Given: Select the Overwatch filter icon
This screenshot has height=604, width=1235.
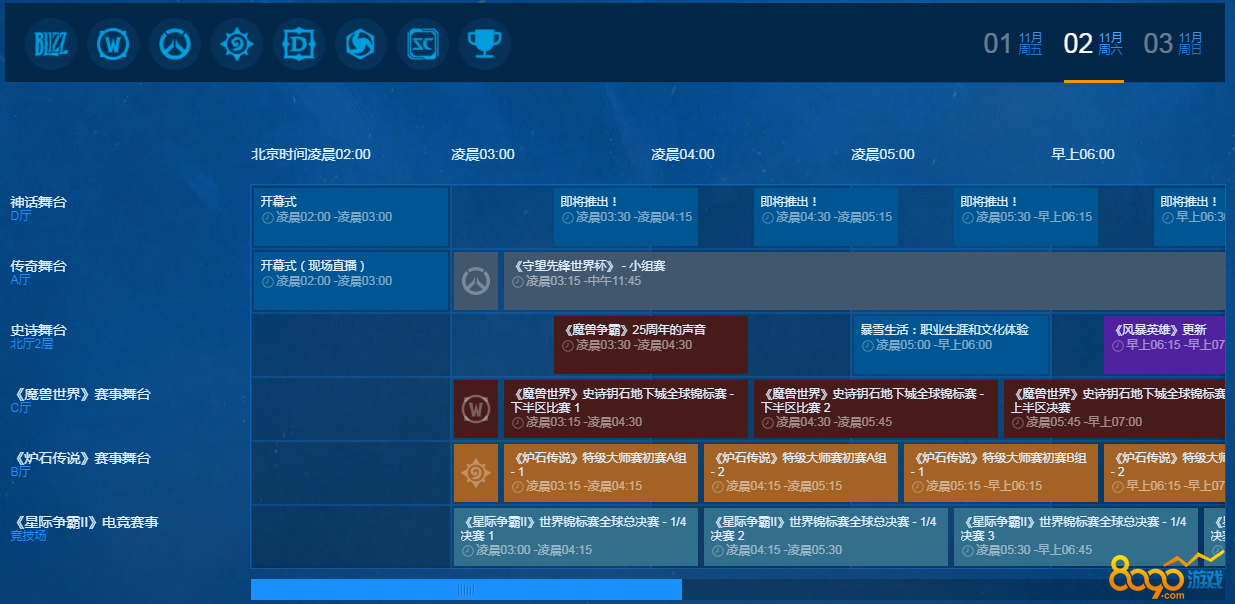Looking at the screenshot, I should pyautogui.click(x=175, y=44).
